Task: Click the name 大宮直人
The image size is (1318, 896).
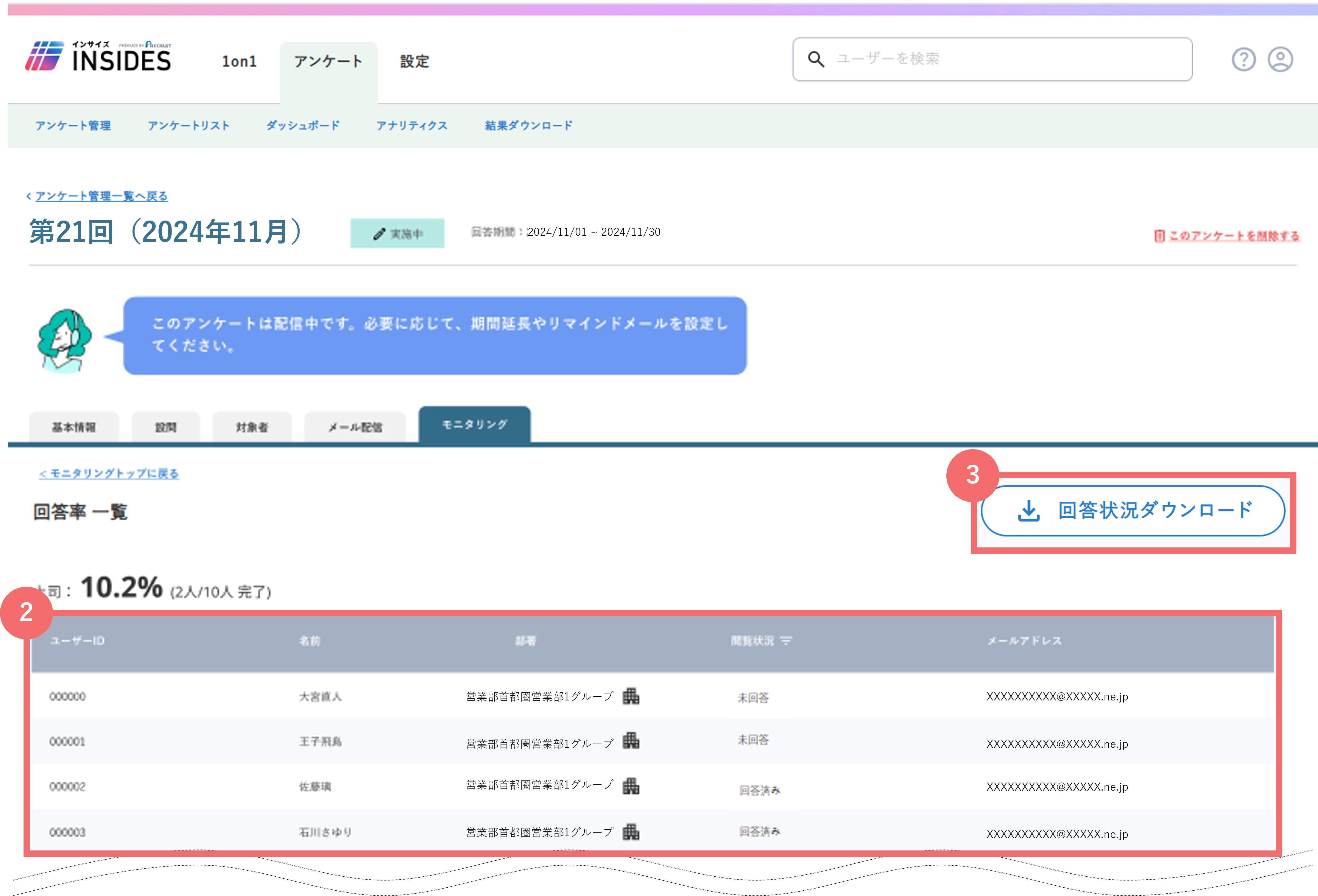Action: (x=320, y=696)
